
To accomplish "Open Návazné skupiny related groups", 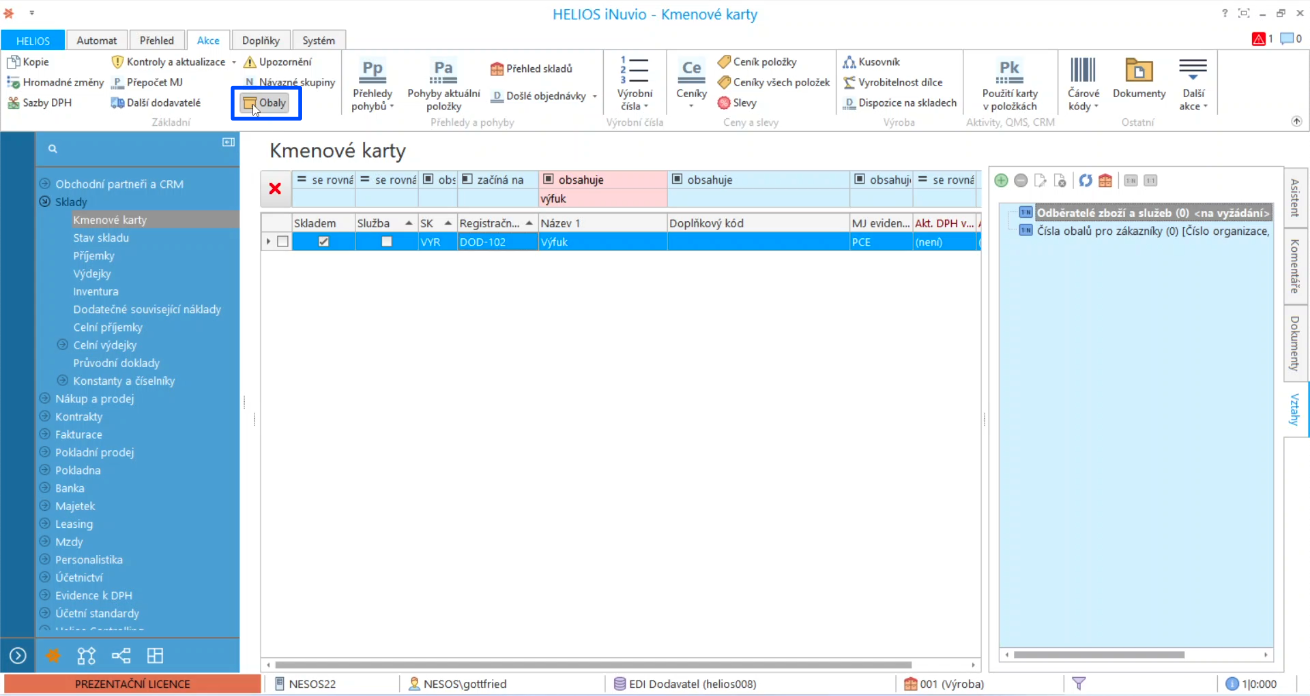I will click(290, 82).
